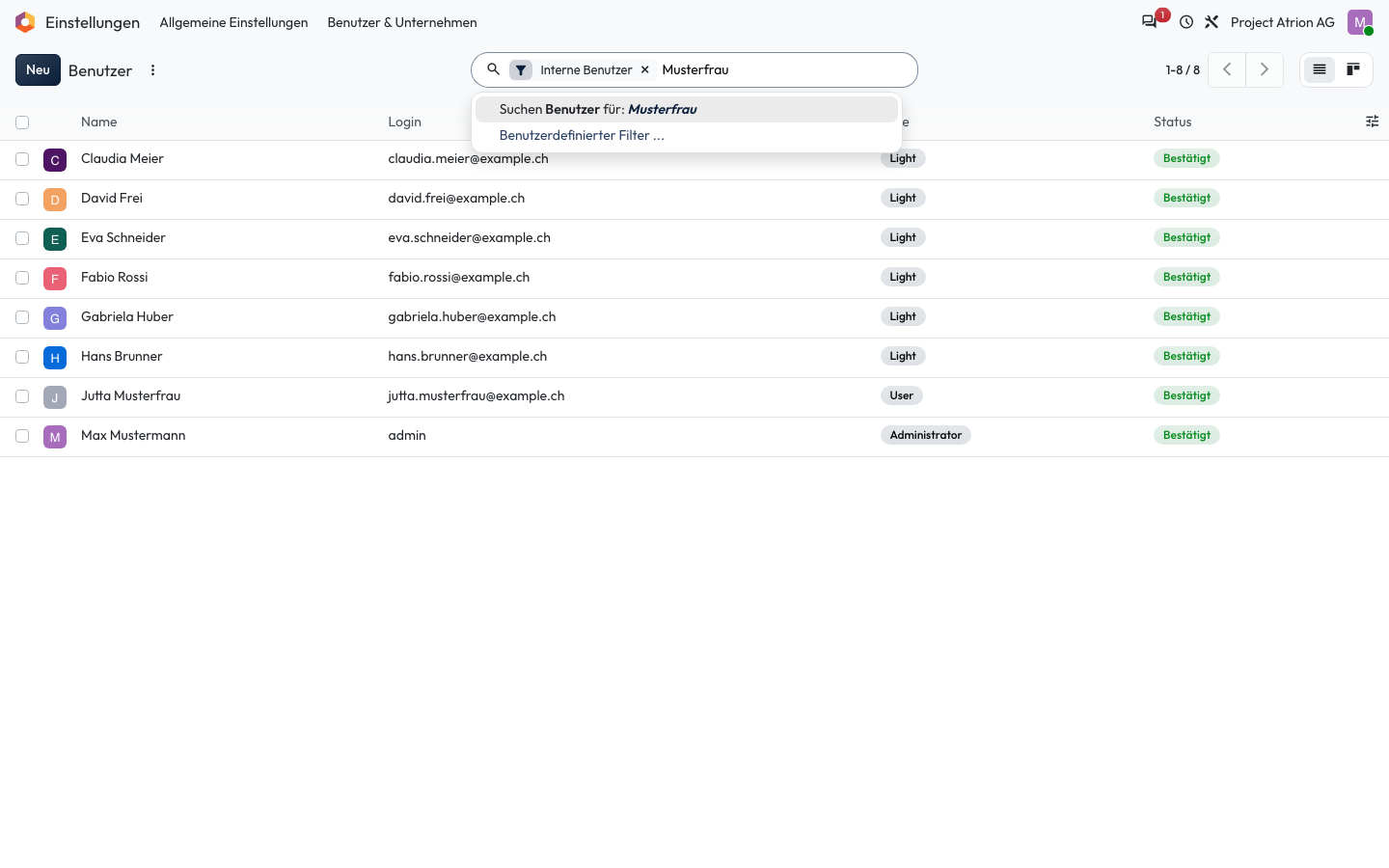The height and width of the screenshot is (868, 1389).
Task: Sort the list by Status column
Action: pyautogui.click(x=1173, y=122)
